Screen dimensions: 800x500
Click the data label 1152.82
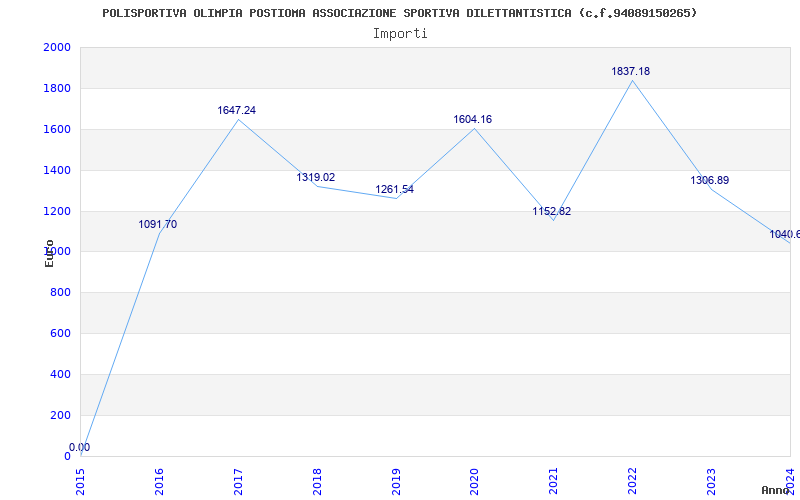[x=552, y=211]
